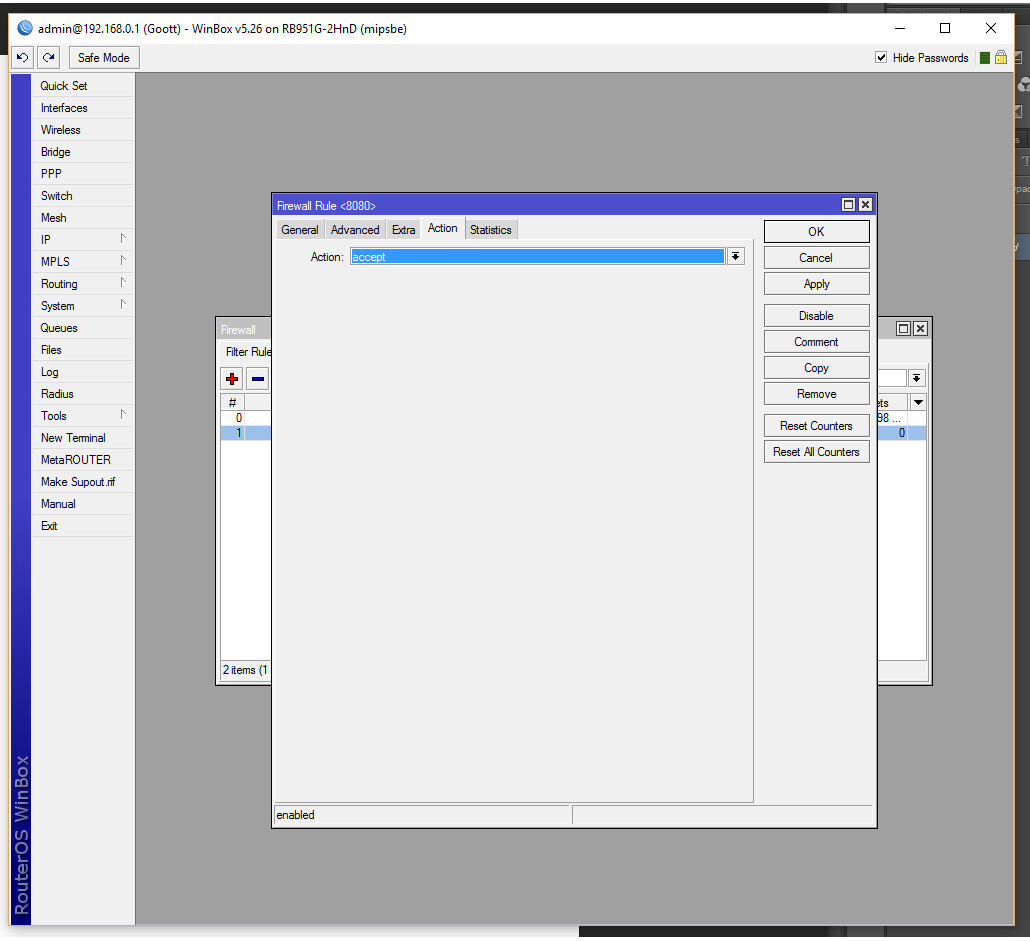
Task: Open Firewall window filter dropdown arrow
Action: 917,378
